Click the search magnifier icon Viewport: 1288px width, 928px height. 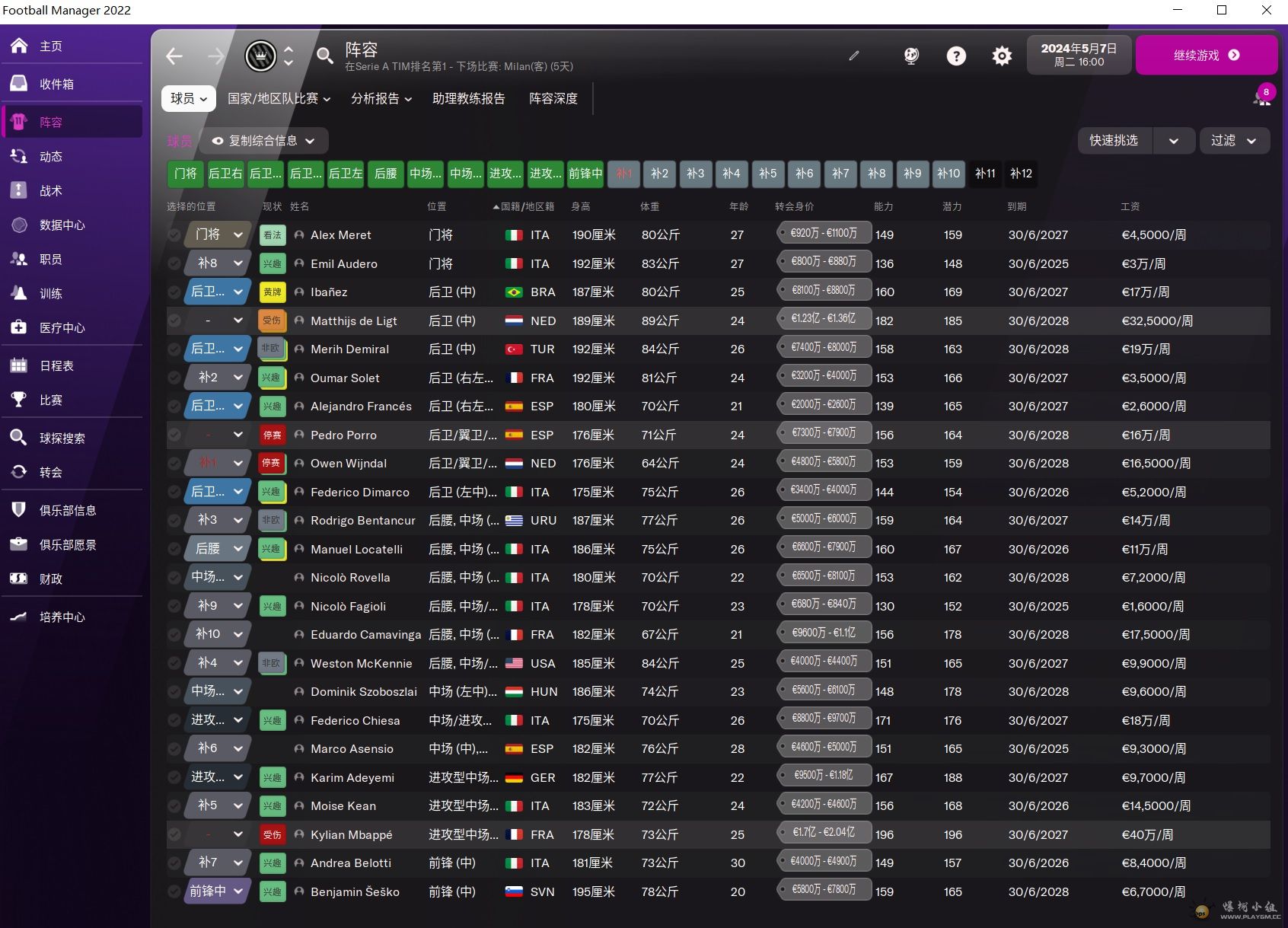click(325, 56)
